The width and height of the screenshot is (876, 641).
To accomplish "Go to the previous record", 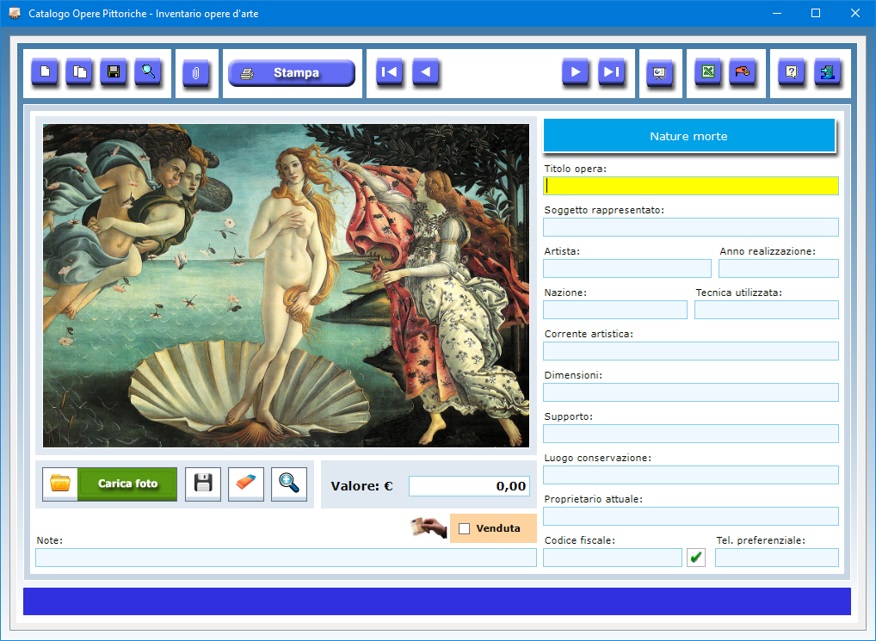I will [x=426, y=72].
